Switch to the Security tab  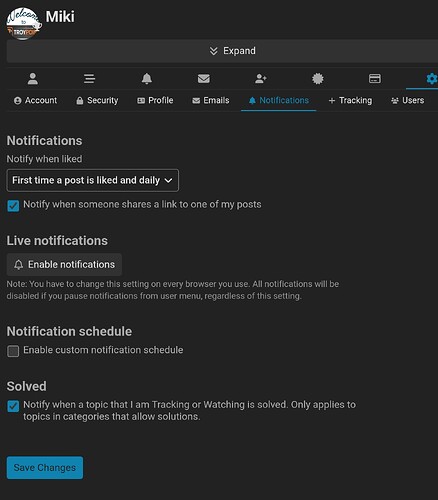tap(97, 101)
